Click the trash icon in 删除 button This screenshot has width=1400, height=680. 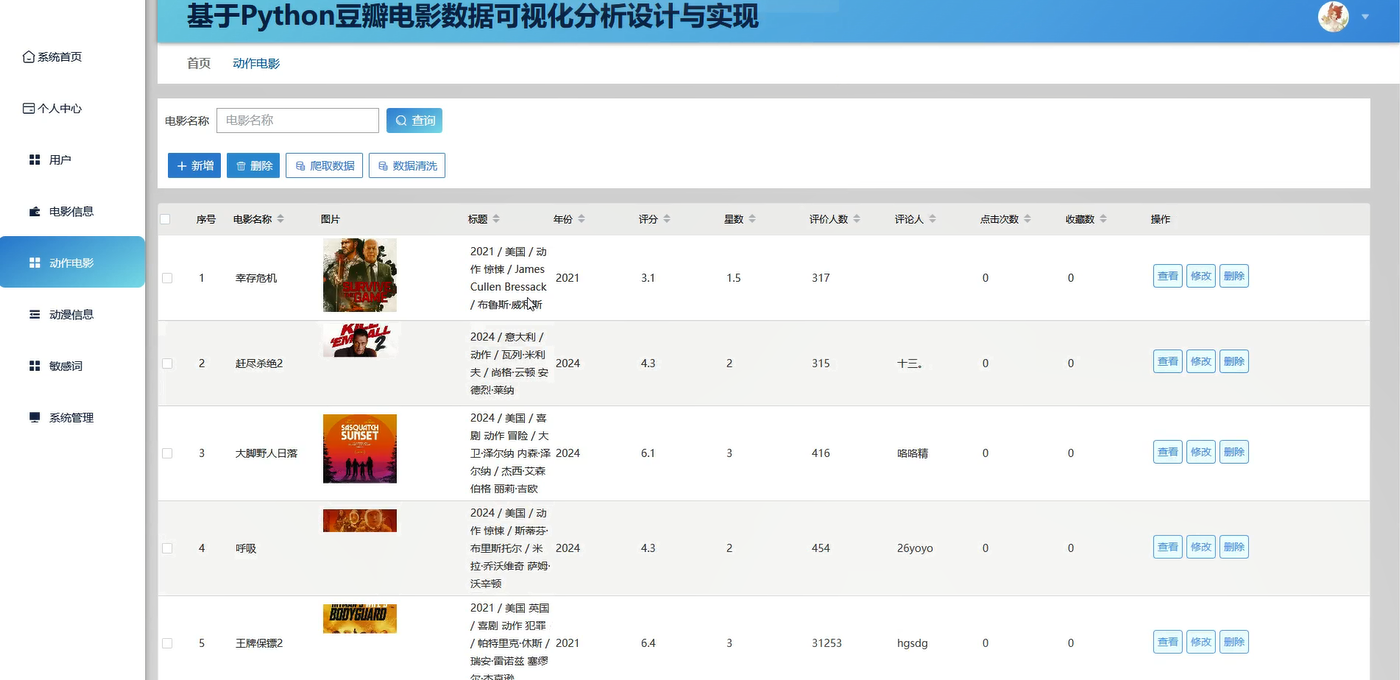point(240,166)
